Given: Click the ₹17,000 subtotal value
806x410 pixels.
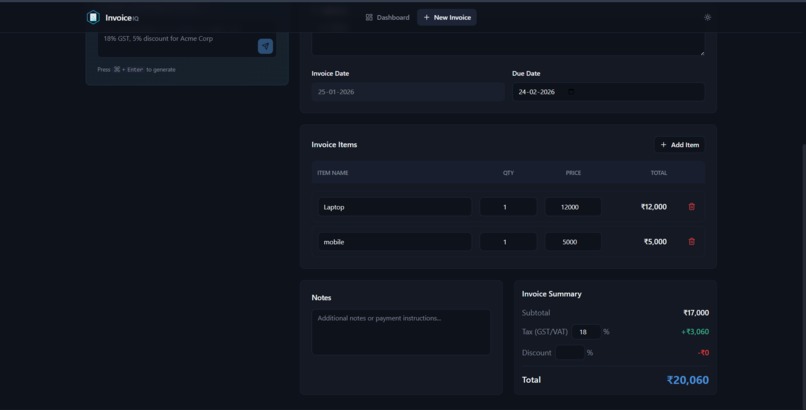Looking at the screenshot, I should pos(696,313).
